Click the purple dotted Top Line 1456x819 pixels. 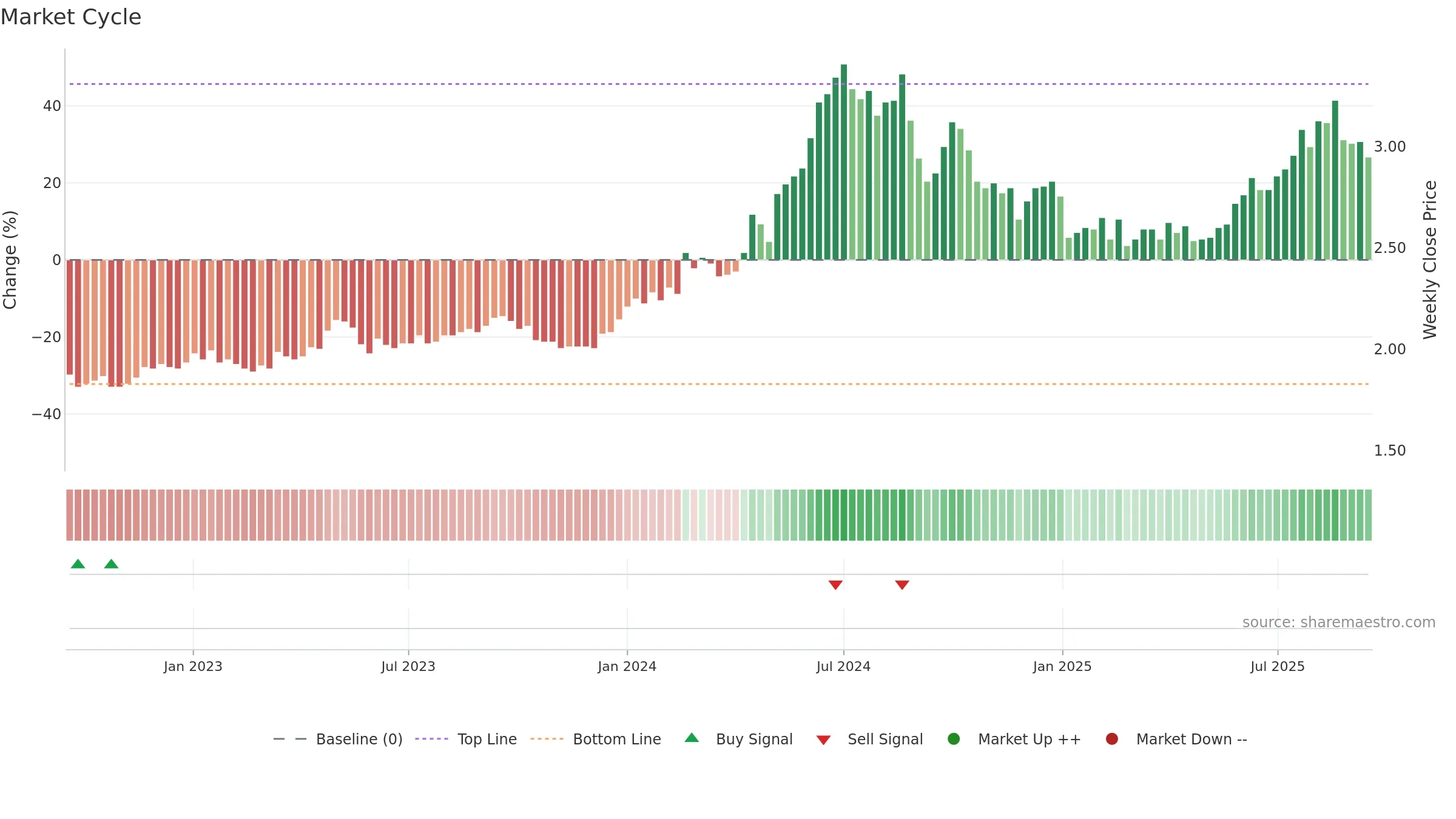tap(719, 84)
